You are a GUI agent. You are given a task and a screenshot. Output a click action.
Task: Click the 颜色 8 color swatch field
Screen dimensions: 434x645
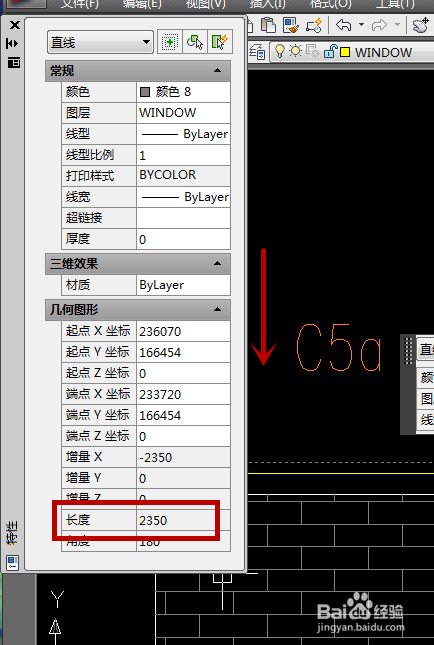pos(183,92)
